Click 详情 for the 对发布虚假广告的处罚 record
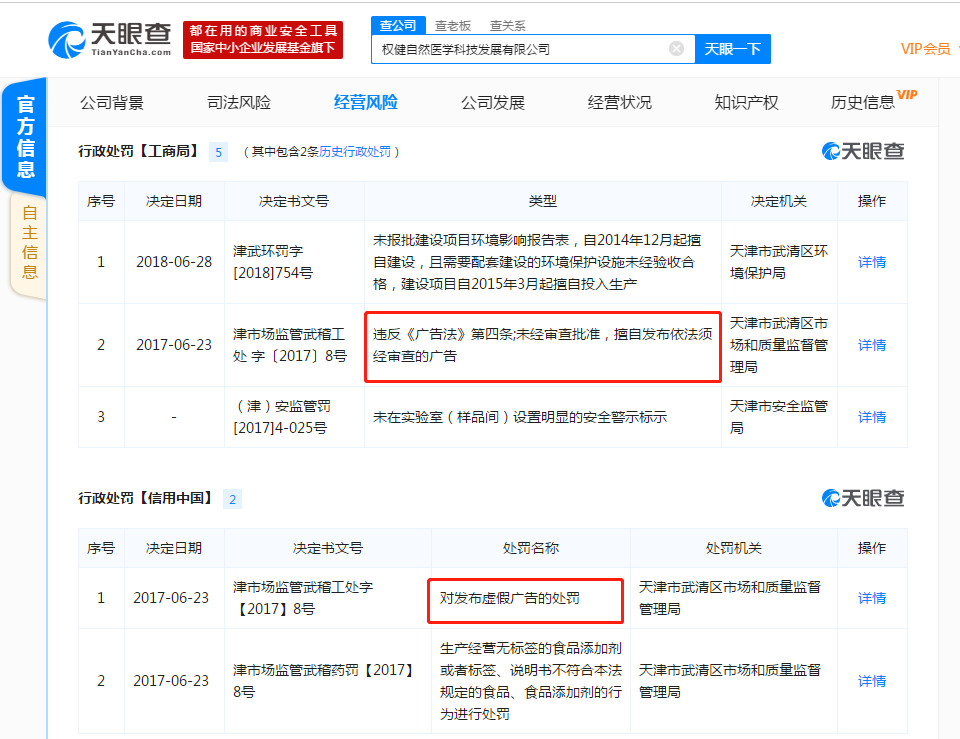 871,599
